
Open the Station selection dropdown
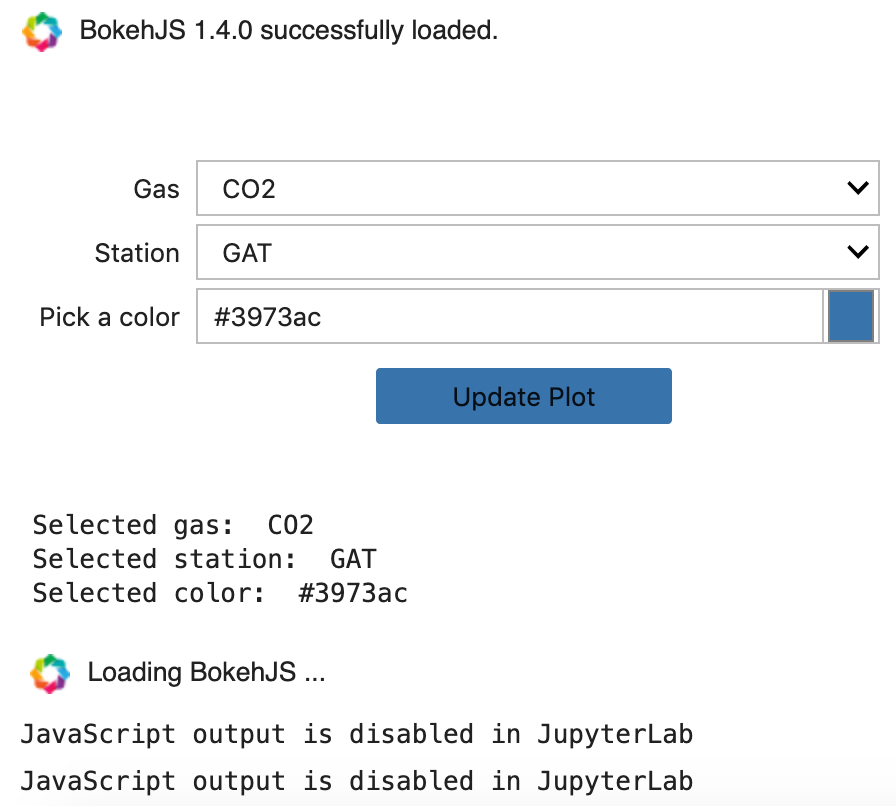[537, 252]
